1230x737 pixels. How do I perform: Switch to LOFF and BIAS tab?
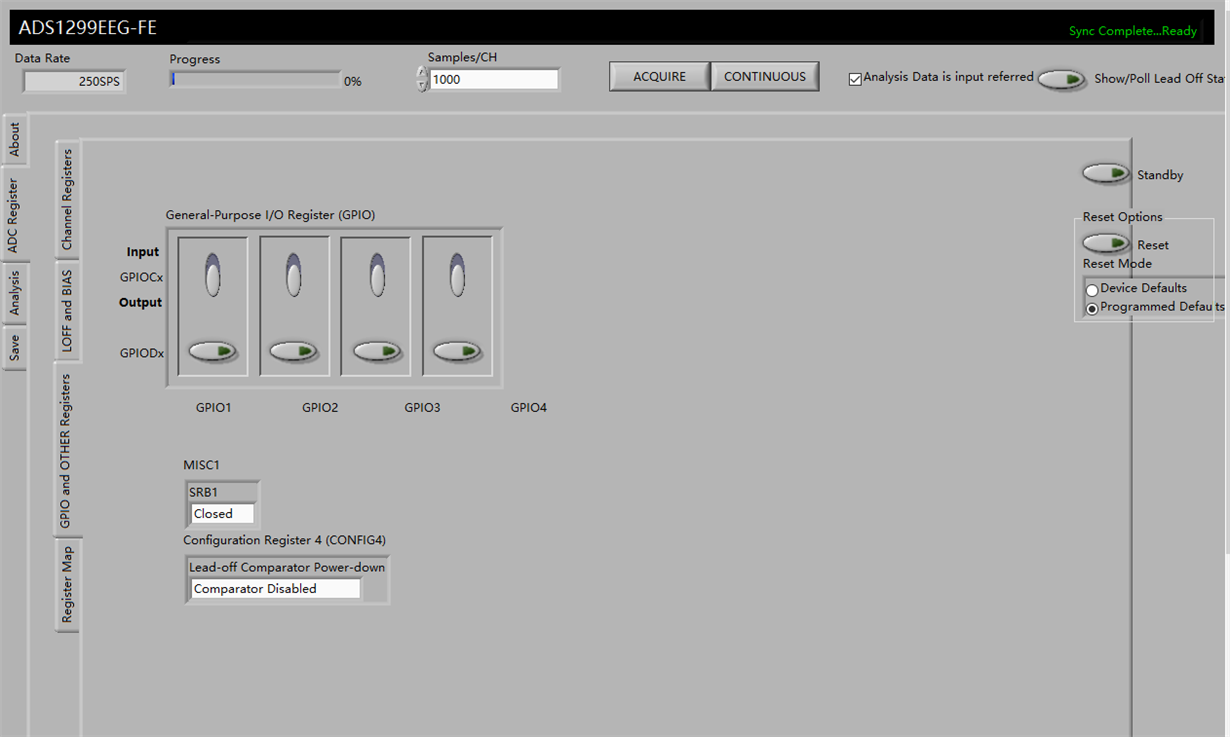click(67, 312)
